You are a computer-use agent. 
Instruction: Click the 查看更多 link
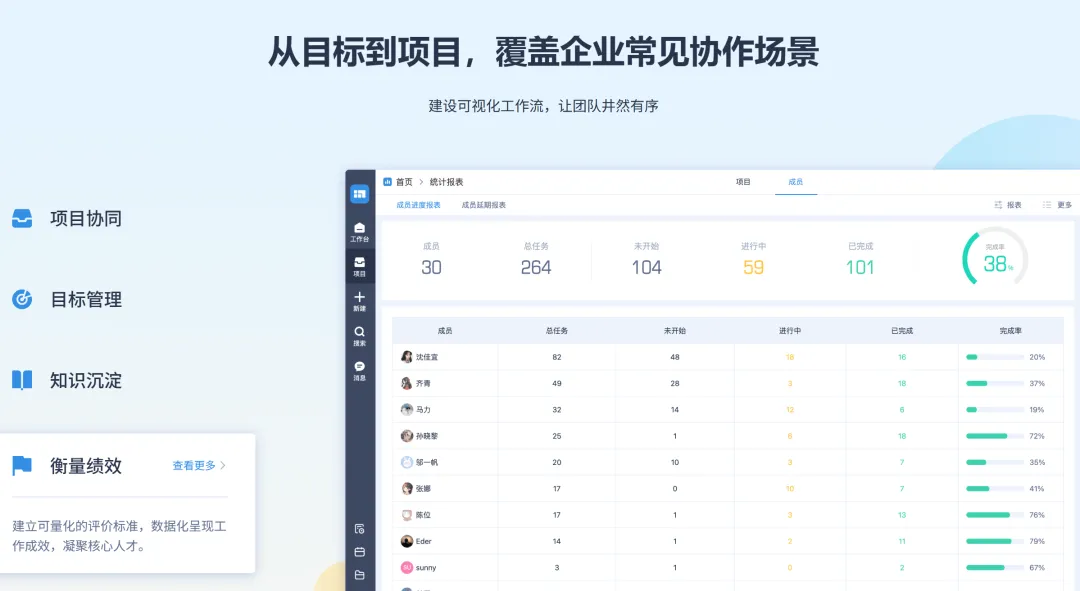click(x=194, y=466)
